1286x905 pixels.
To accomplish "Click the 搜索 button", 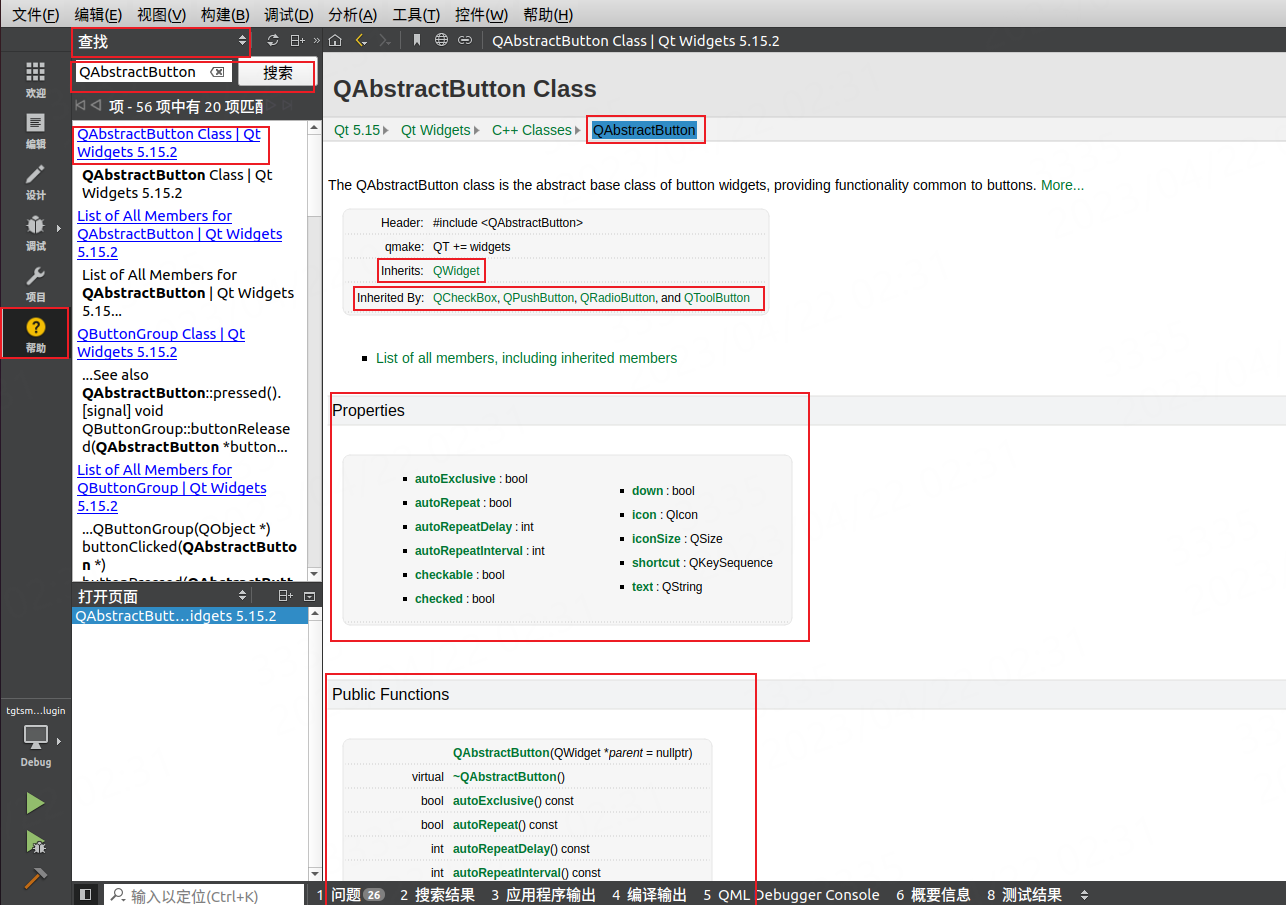I will [x=278, y=72].
